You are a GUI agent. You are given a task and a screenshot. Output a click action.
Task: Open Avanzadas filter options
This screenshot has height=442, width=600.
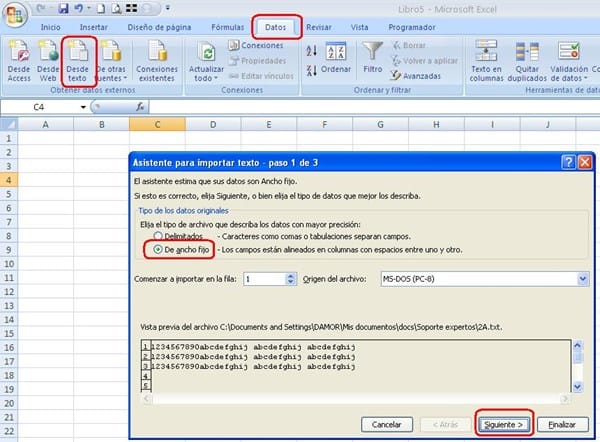click(x=416, y=76)
